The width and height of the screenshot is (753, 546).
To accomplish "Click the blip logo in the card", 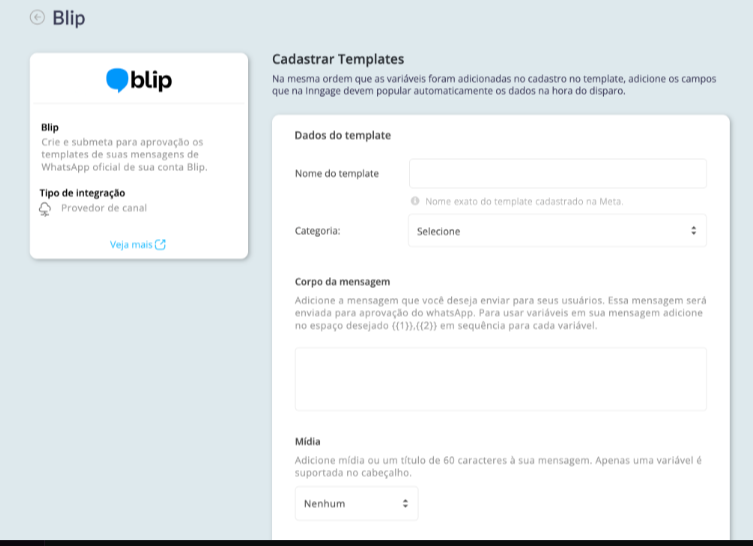I will point(139,80).
